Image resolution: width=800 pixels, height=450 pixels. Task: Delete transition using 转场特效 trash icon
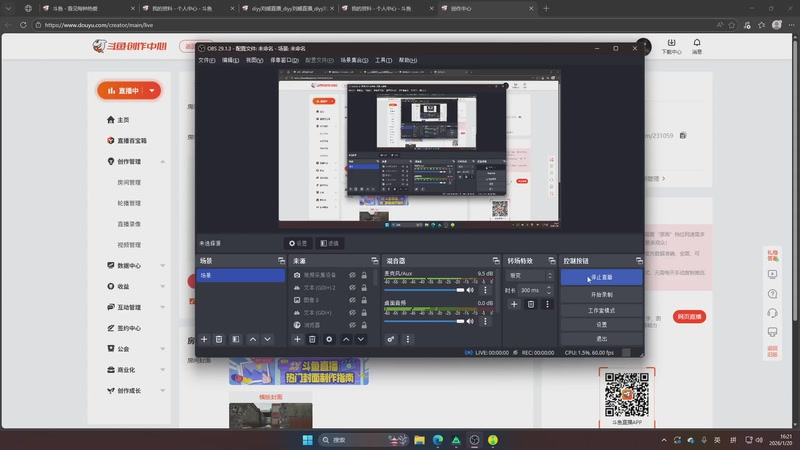[x=531, y=304]
